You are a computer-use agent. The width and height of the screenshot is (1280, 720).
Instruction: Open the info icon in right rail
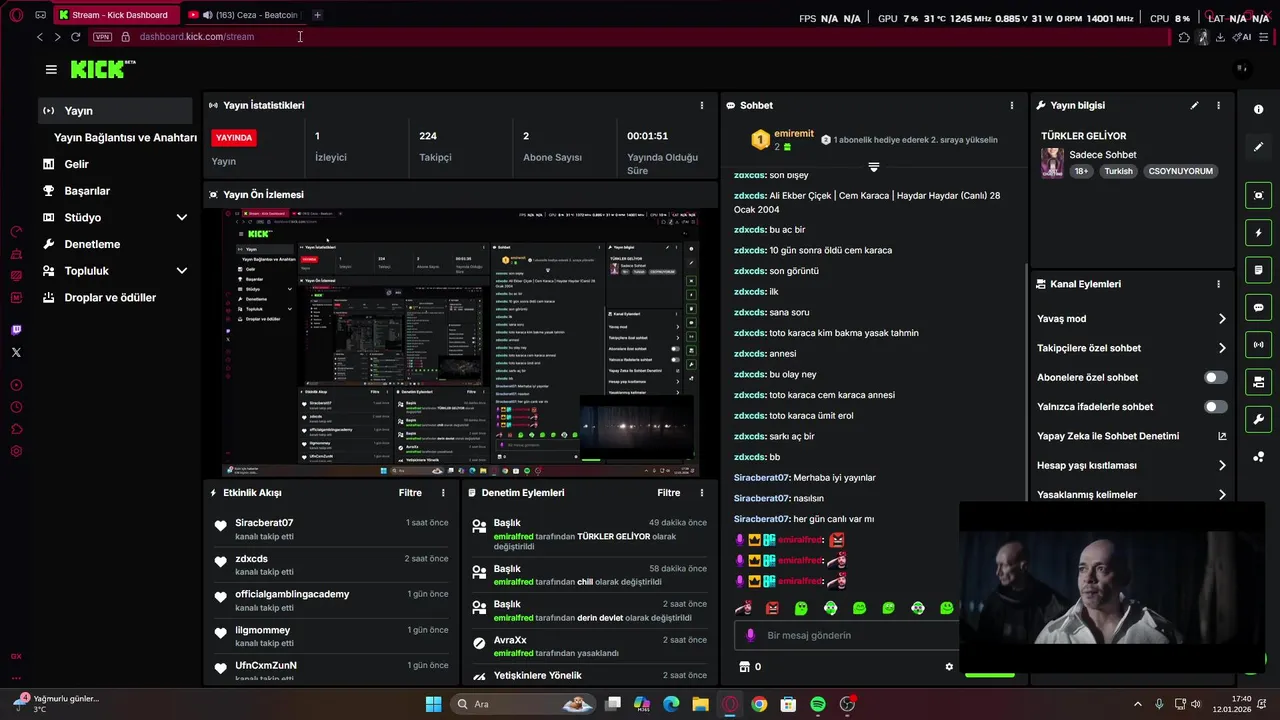tap(1258, 110)
